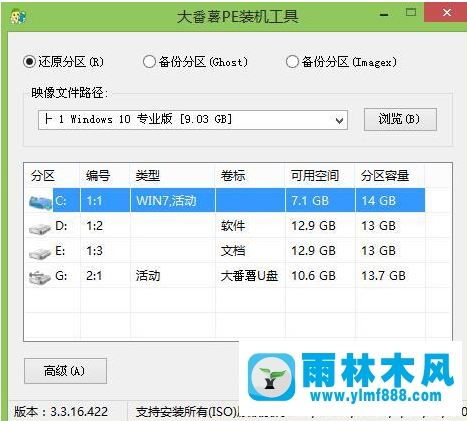Screen dimensions: 467x421
Task: Click the 编号 column header
Action: pyautogui.click(x=98, y=176)
